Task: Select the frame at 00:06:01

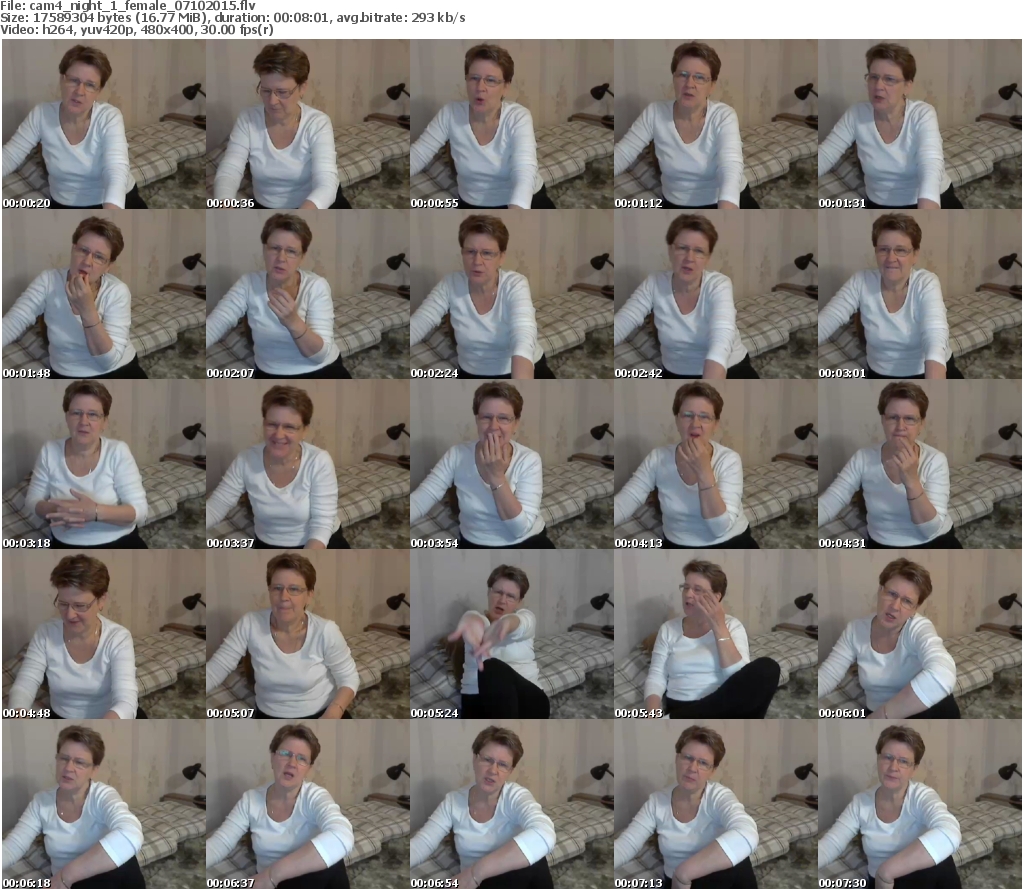Action: click(920, 634)
